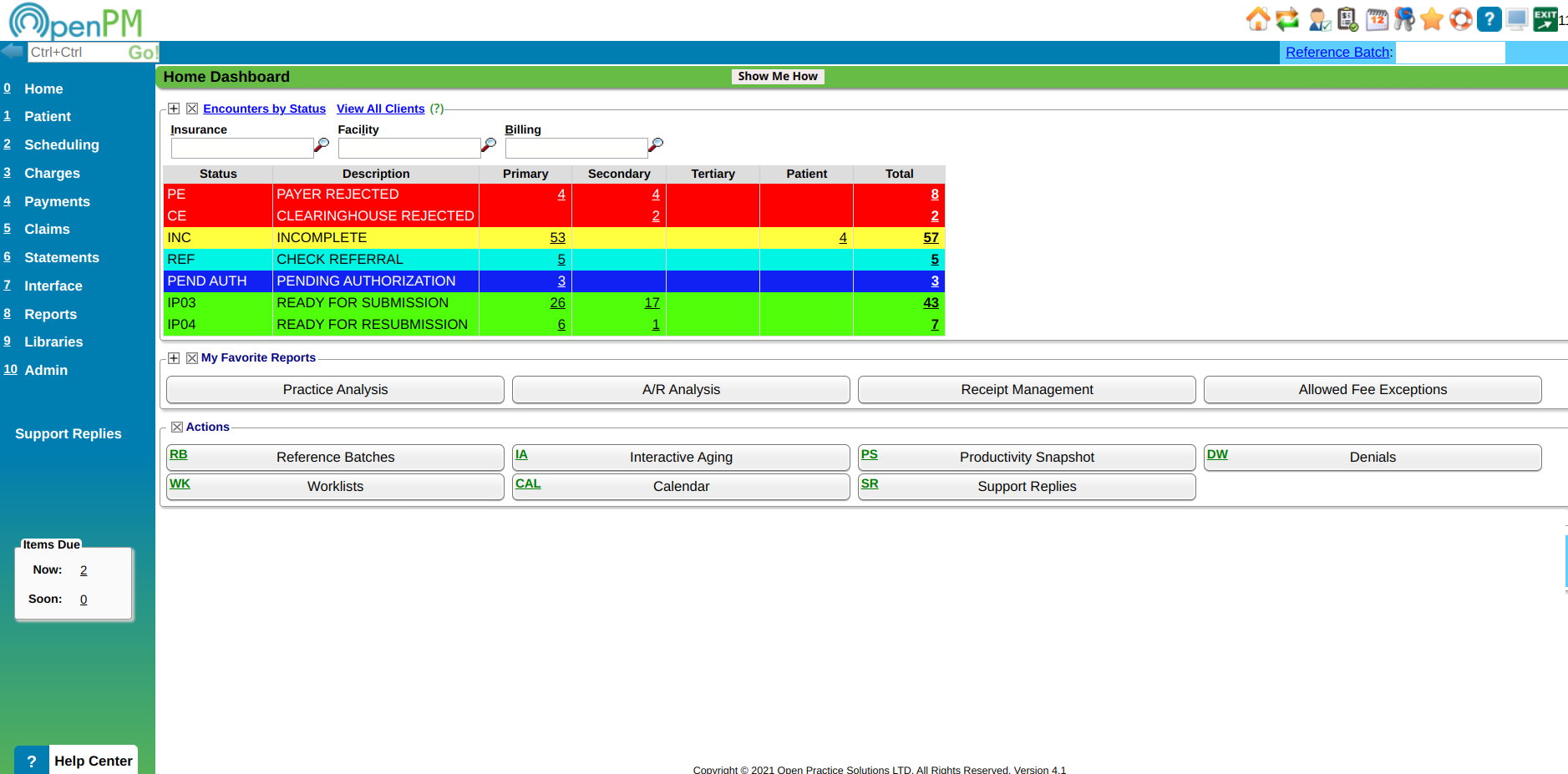Click the Show Me How button
Viewport: 1568px width, 774px height.
click(778, 76)
